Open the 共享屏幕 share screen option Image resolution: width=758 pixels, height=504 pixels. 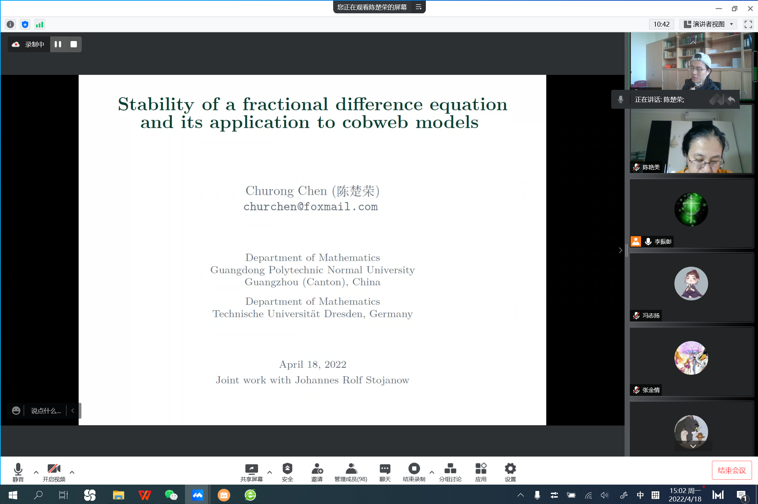point(251,471)
